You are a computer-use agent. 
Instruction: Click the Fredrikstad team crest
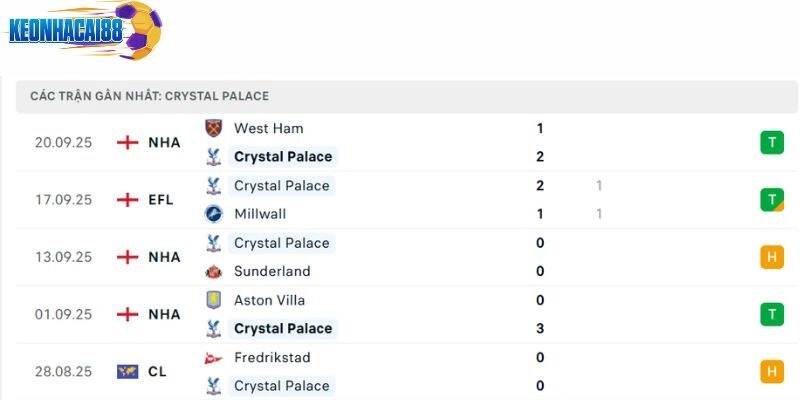pyautogui.click(x=212, y=357)
